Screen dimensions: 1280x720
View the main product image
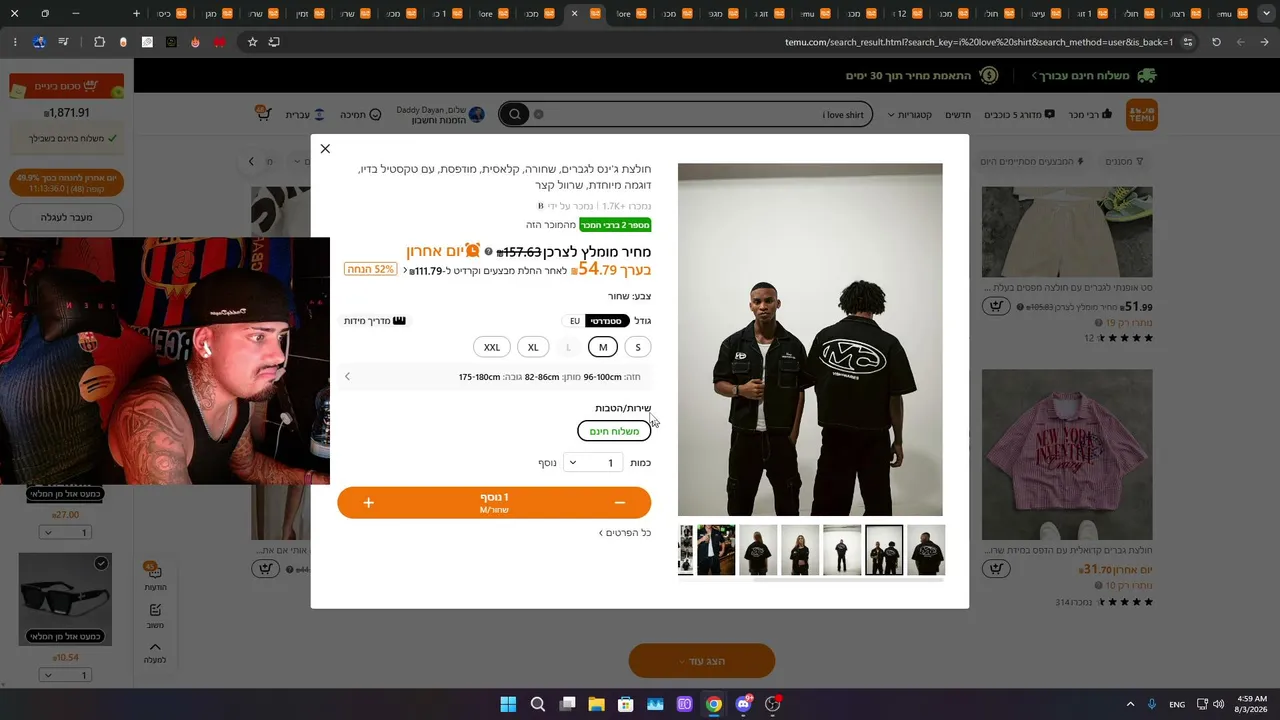coord(810,340)
